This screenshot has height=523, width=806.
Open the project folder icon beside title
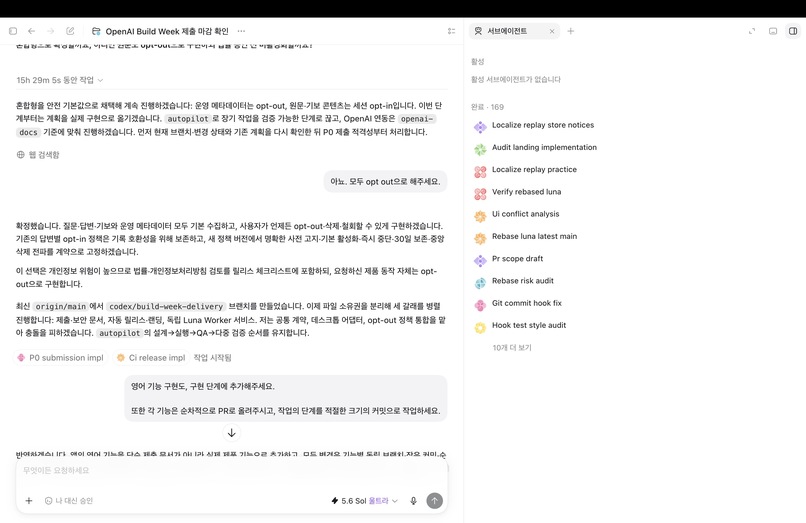(96, 31)
